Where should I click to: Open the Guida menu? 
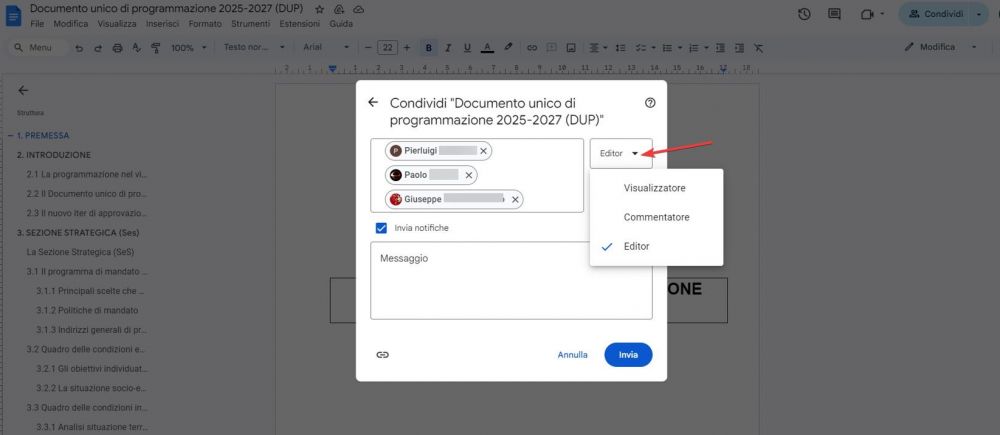pyautogui.click(x=341, y=24)
